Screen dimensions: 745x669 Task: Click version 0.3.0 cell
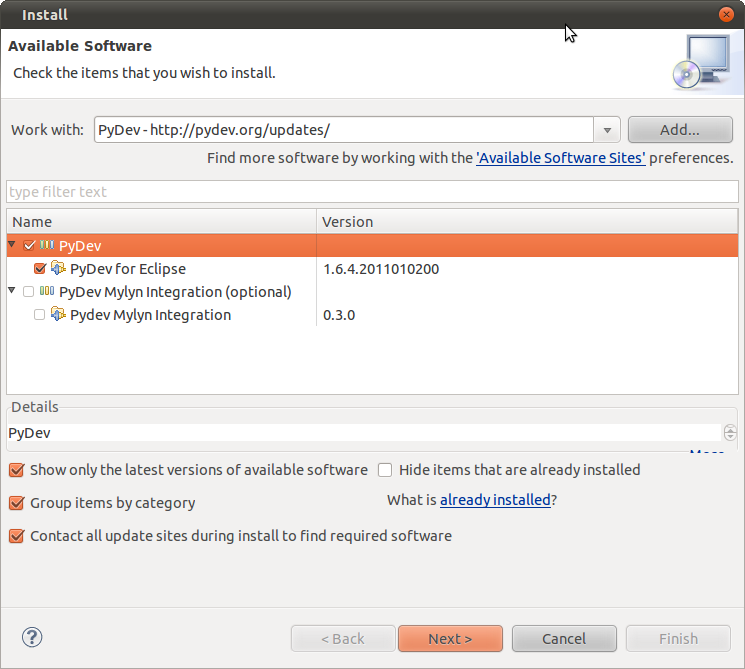pos(339,315)
